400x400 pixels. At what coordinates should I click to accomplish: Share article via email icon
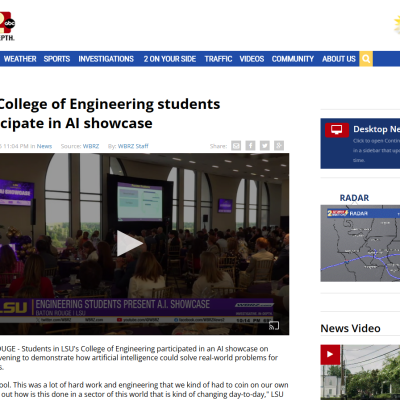[x=236, y=146]
